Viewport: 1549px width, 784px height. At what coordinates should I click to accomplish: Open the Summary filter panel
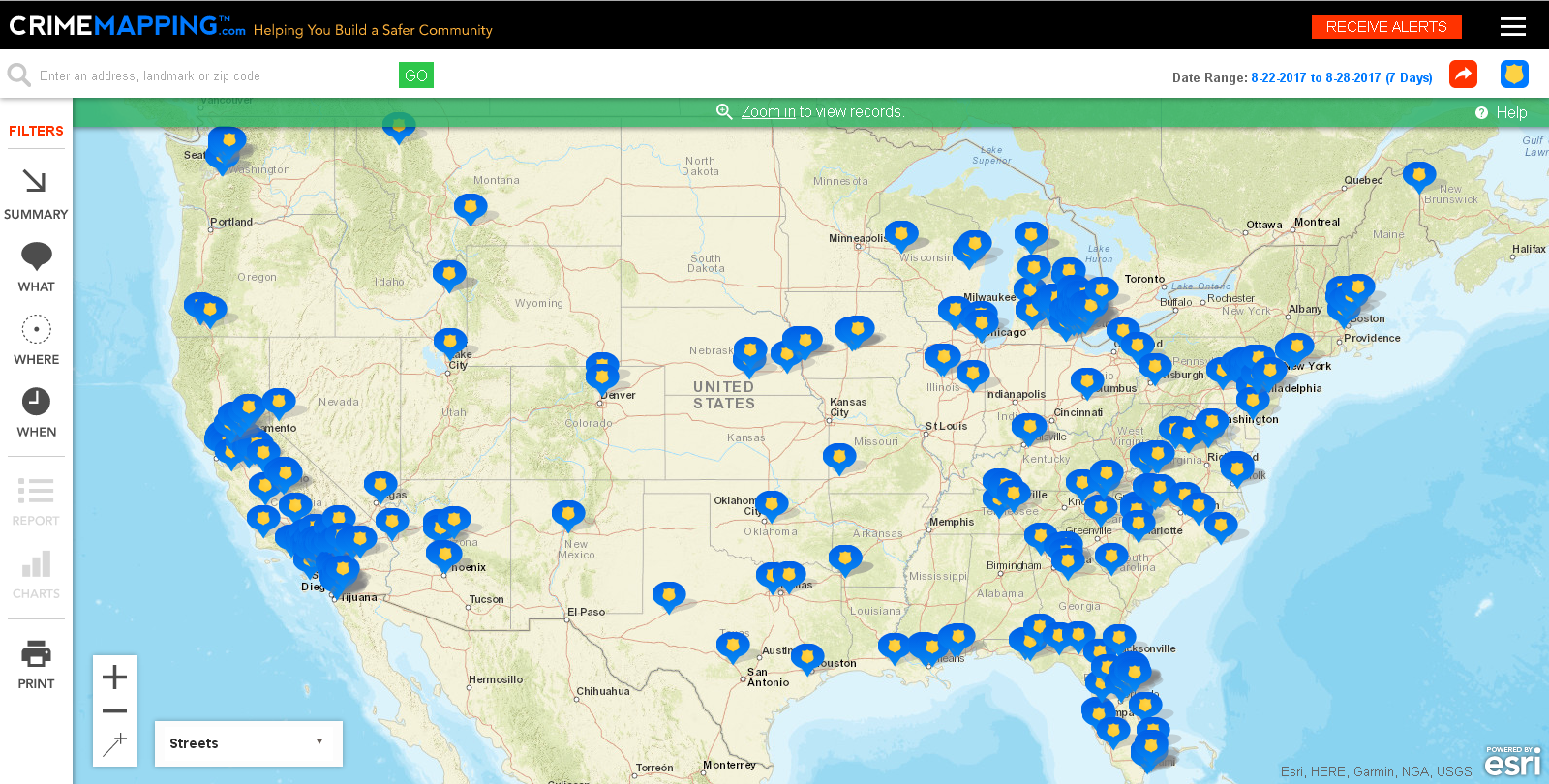pos(36,194)
